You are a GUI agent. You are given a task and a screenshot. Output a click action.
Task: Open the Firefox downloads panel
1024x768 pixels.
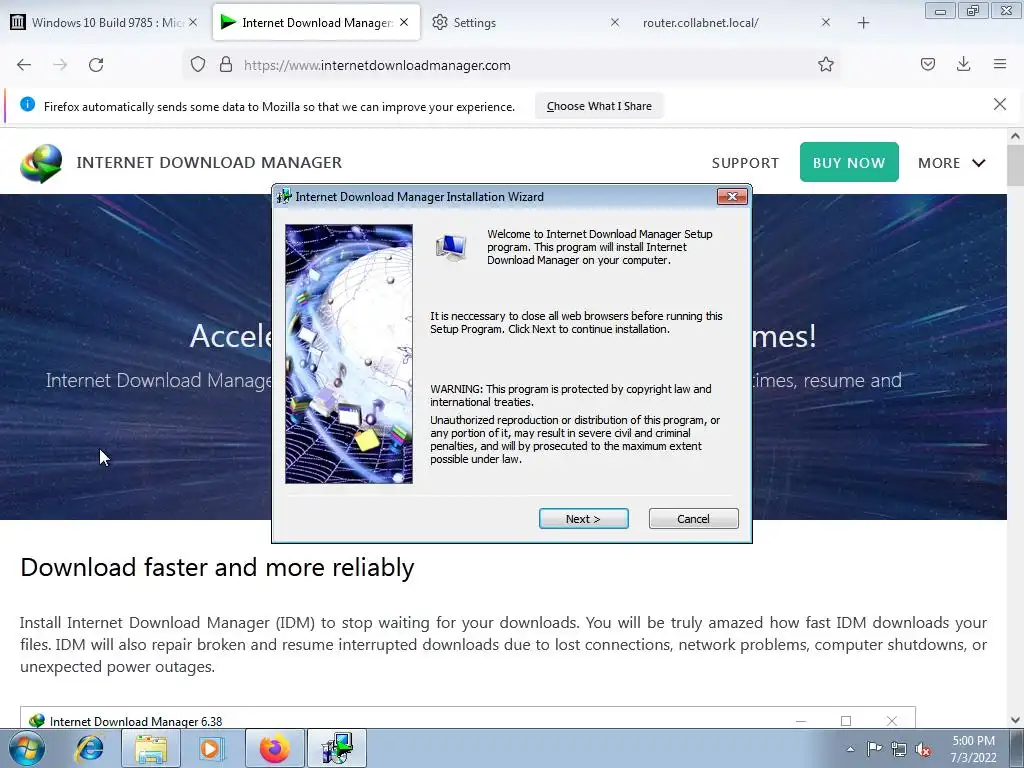coord(963,65)
